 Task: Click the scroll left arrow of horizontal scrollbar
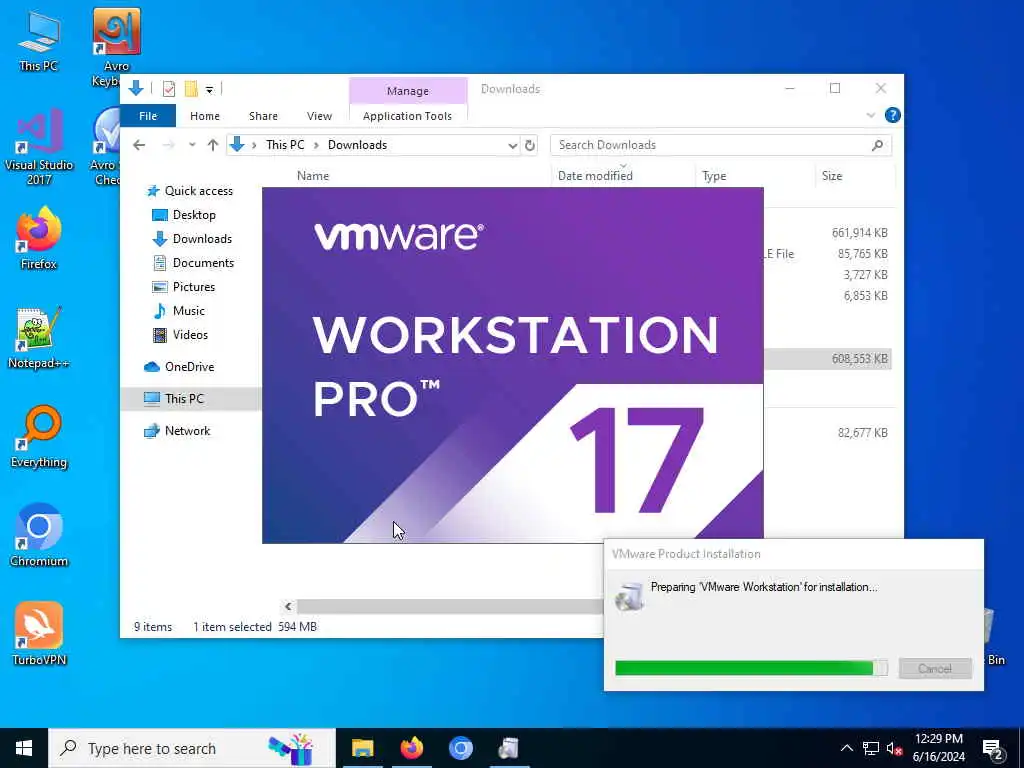point(288,607)
